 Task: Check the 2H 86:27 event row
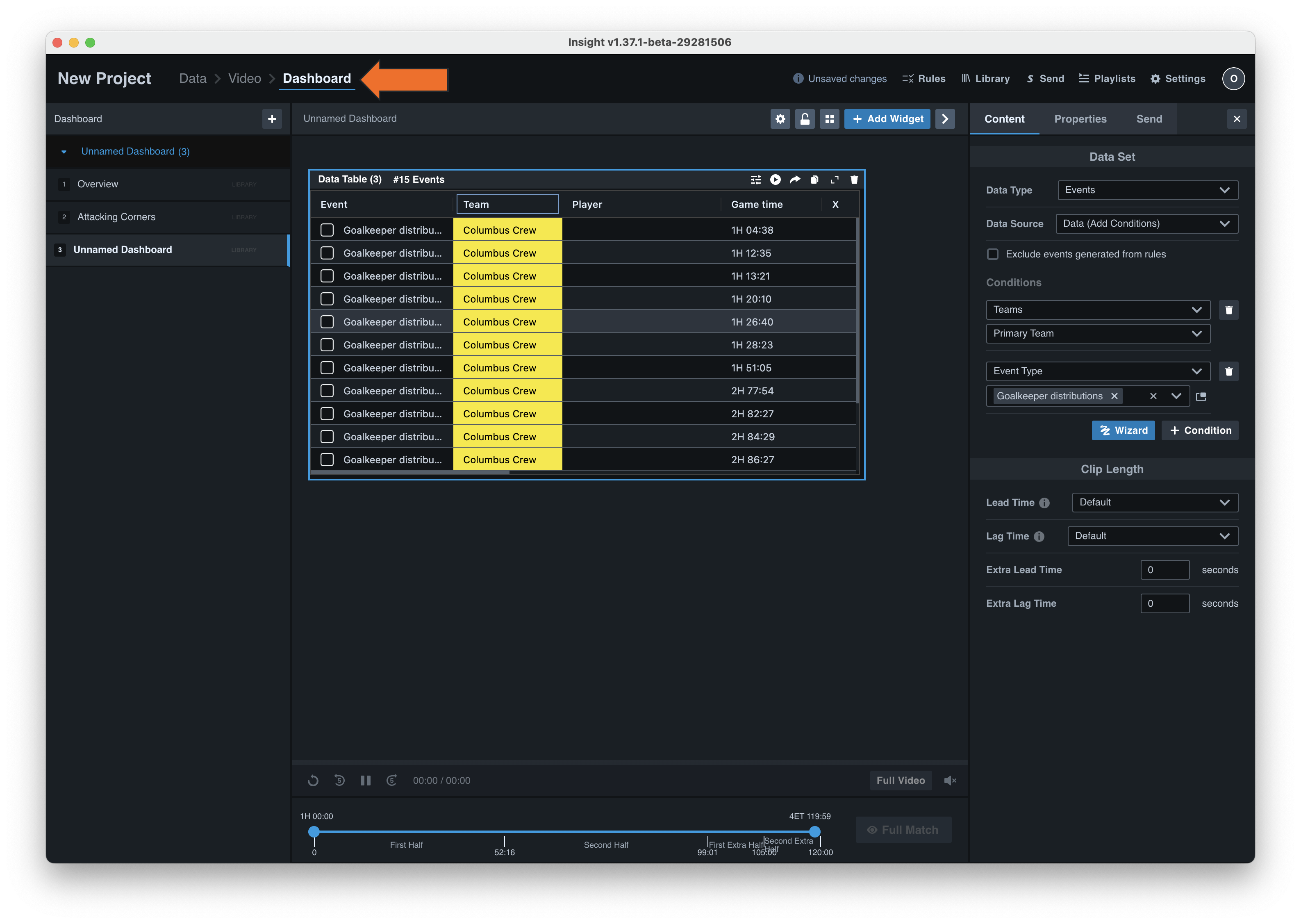pos(327,460)
